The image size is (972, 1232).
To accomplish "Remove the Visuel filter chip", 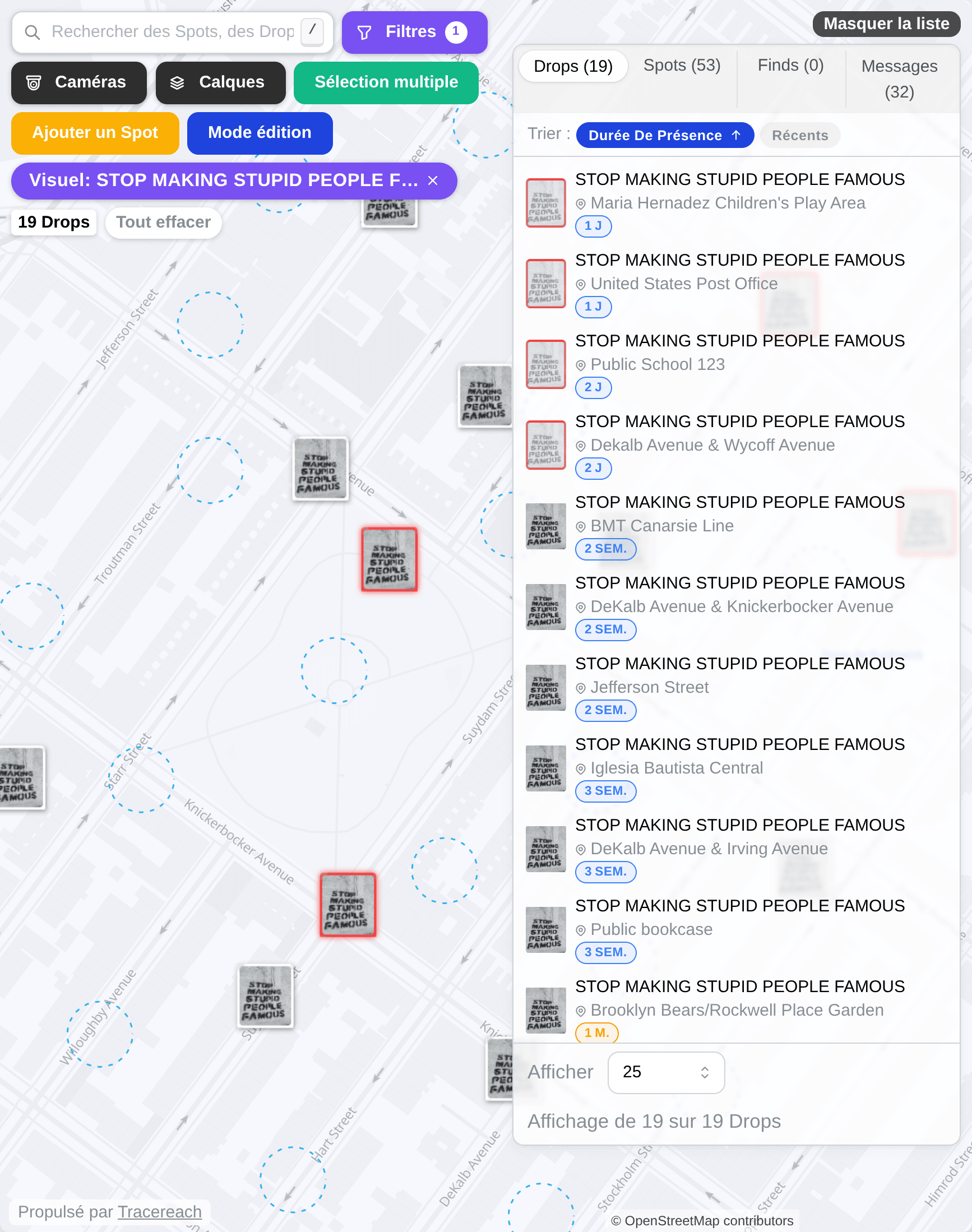I will [x=433, y=181].
